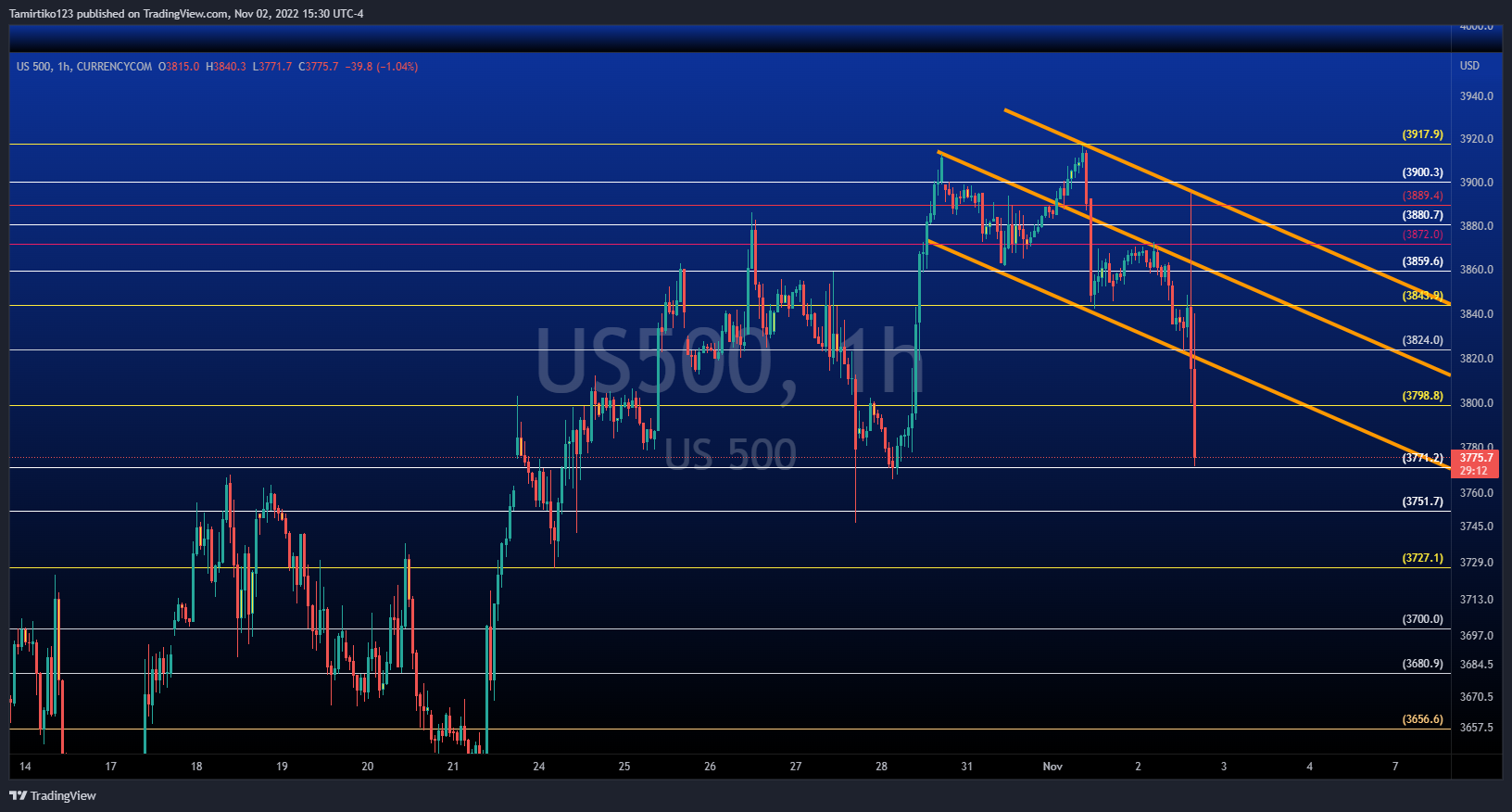Select the level label (3700.0)
The height and width of the screenshot is (812, 1512).
[1423, 619]
